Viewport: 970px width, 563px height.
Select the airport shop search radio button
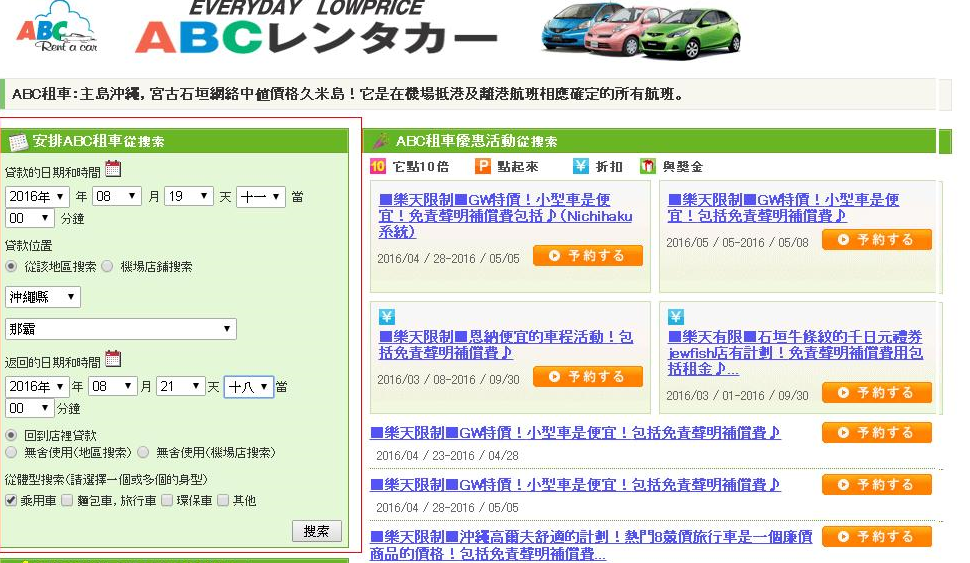107,267
